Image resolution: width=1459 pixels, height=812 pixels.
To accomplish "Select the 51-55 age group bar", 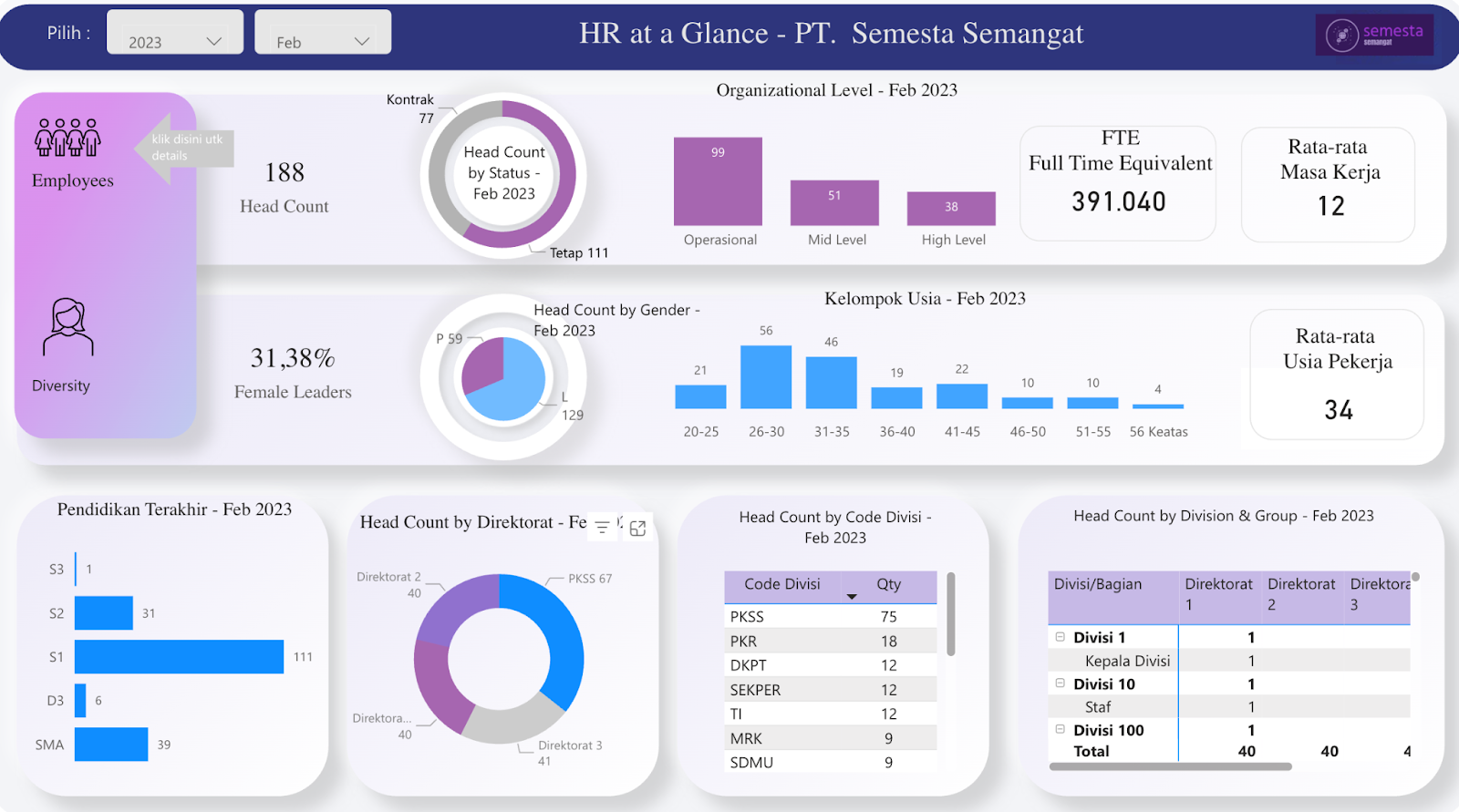I will pyautogui.click(x=1092, y=403).
